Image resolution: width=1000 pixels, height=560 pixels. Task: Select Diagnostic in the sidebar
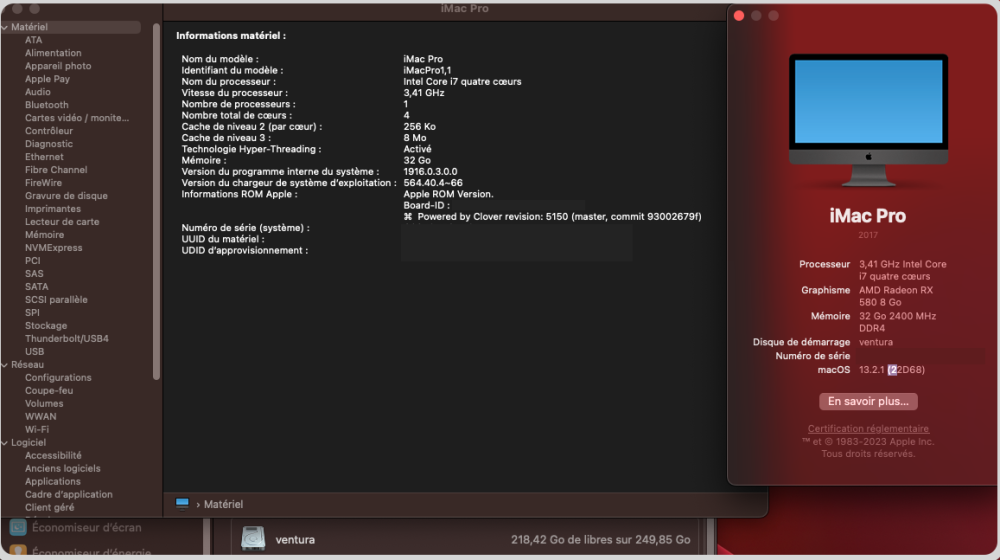(x=48, y=144)
